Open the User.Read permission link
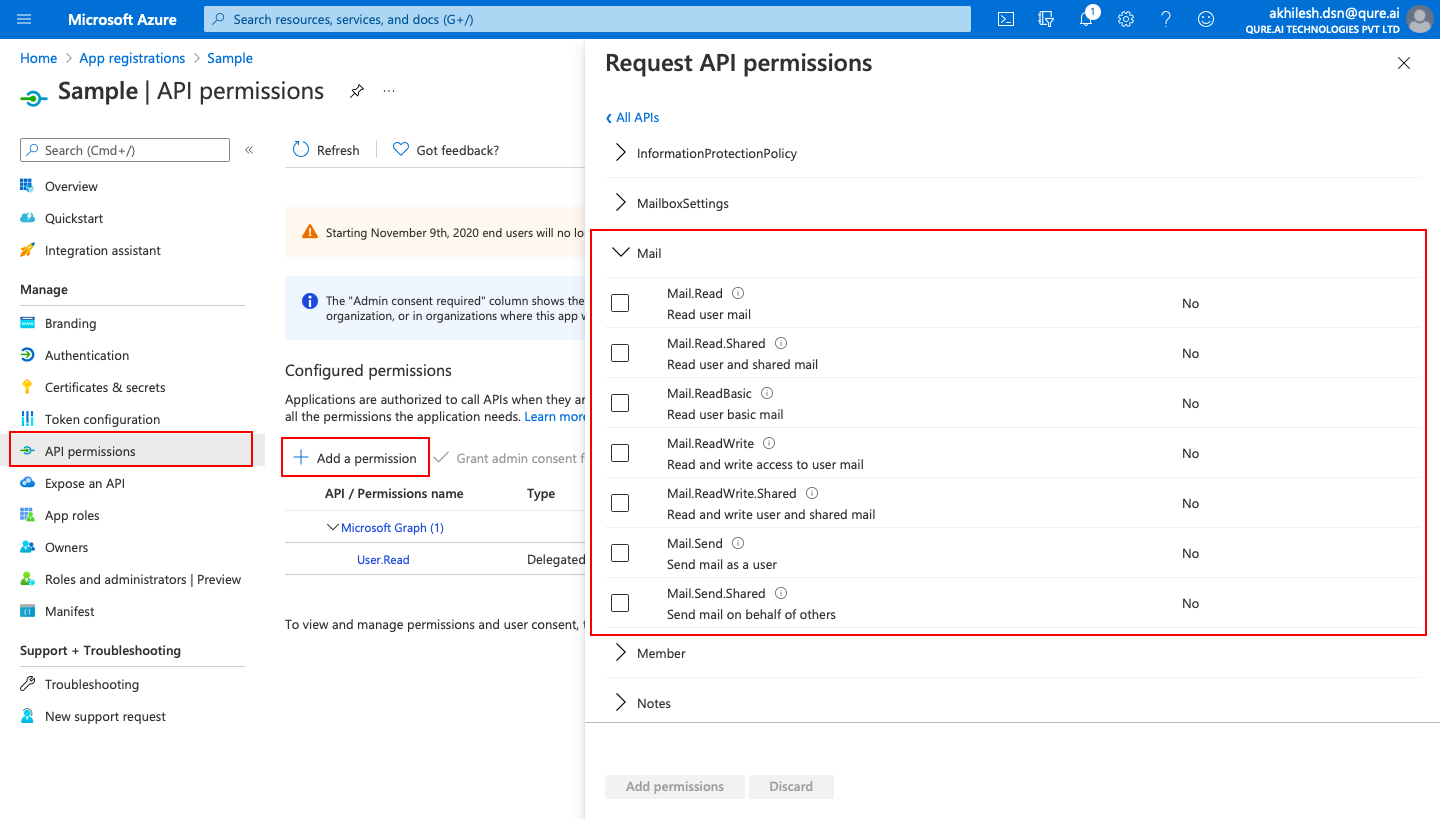 point(383,560)
